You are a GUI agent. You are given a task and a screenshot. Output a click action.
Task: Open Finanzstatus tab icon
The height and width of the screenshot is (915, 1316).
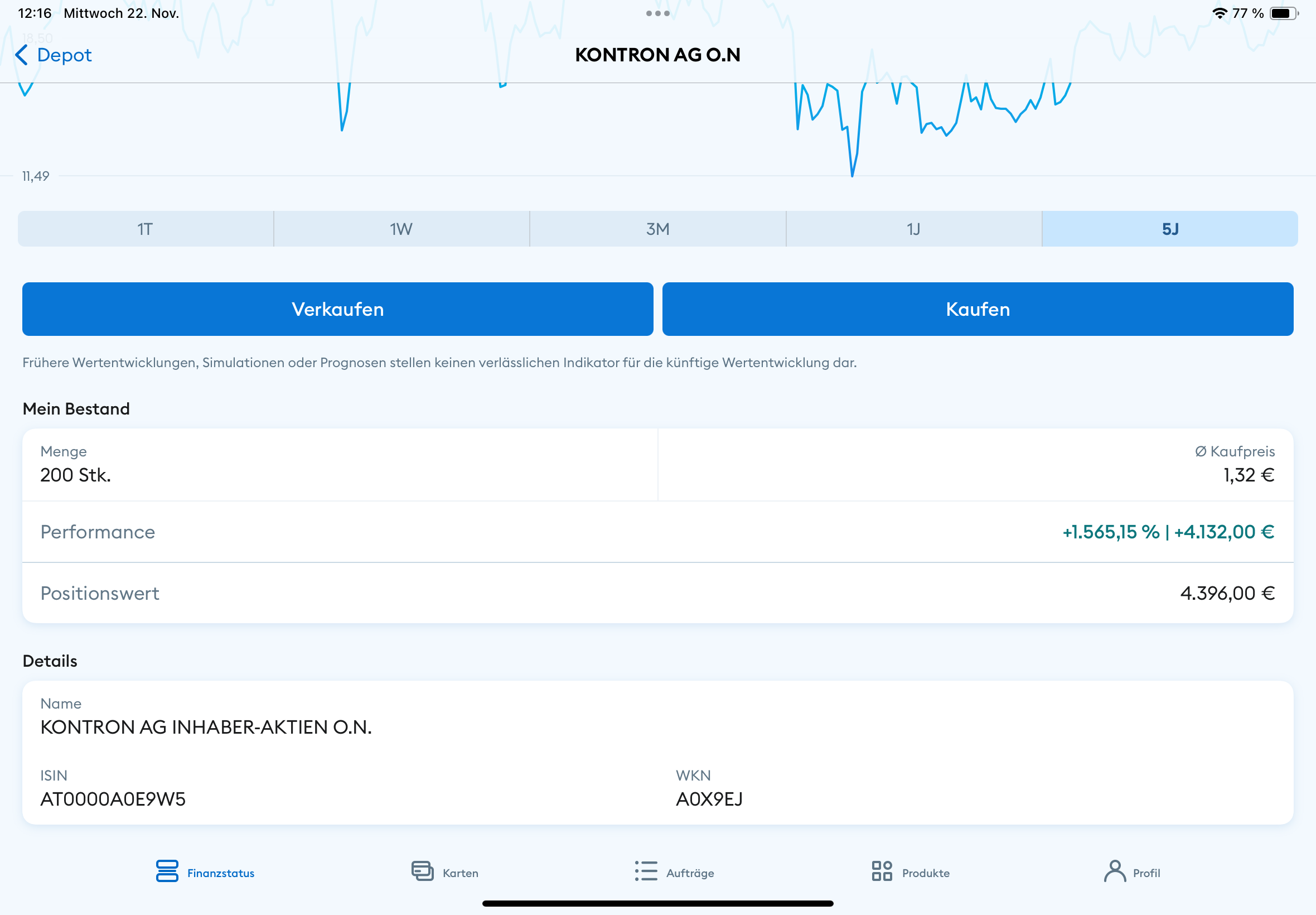pos(167,871)
